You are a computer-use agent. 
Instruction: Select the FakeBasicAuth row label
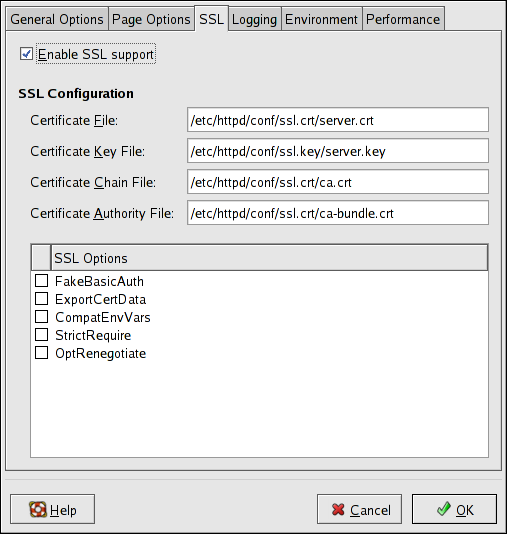(99, 282)
